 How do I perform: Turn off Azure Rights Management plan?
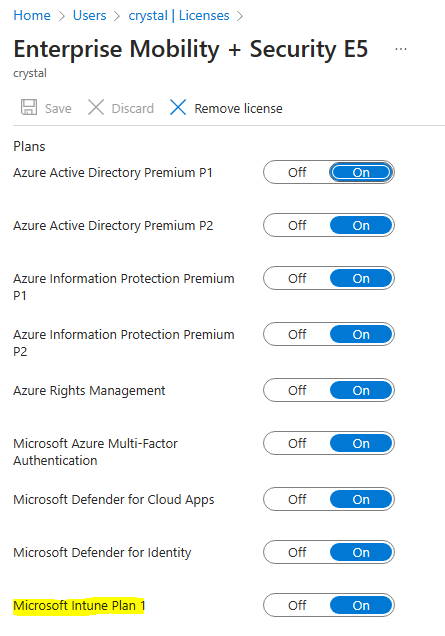coord(297,390)
